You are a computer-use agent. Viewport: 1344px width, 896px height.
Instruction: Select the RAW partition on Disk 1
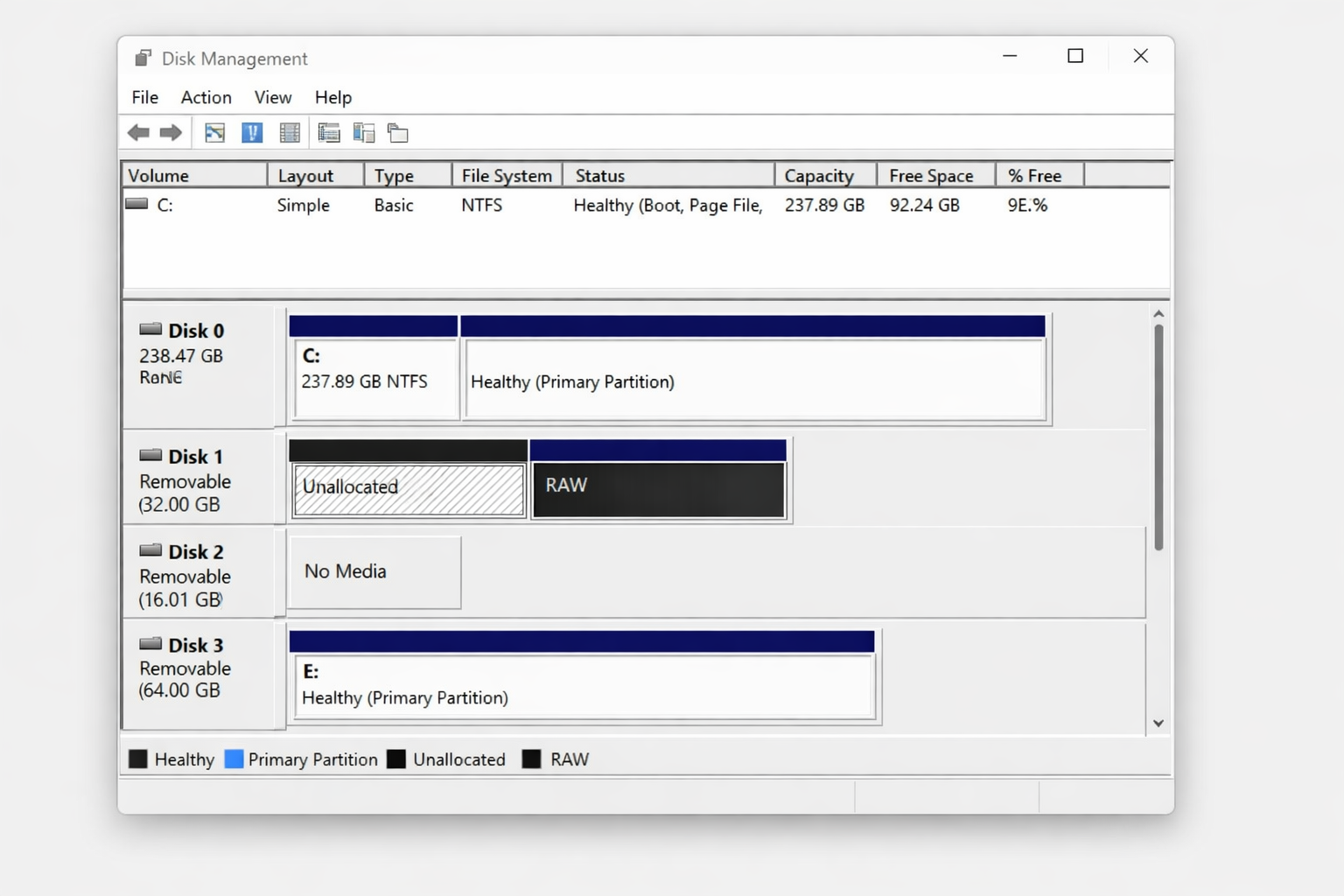click(x=658, y=487)
